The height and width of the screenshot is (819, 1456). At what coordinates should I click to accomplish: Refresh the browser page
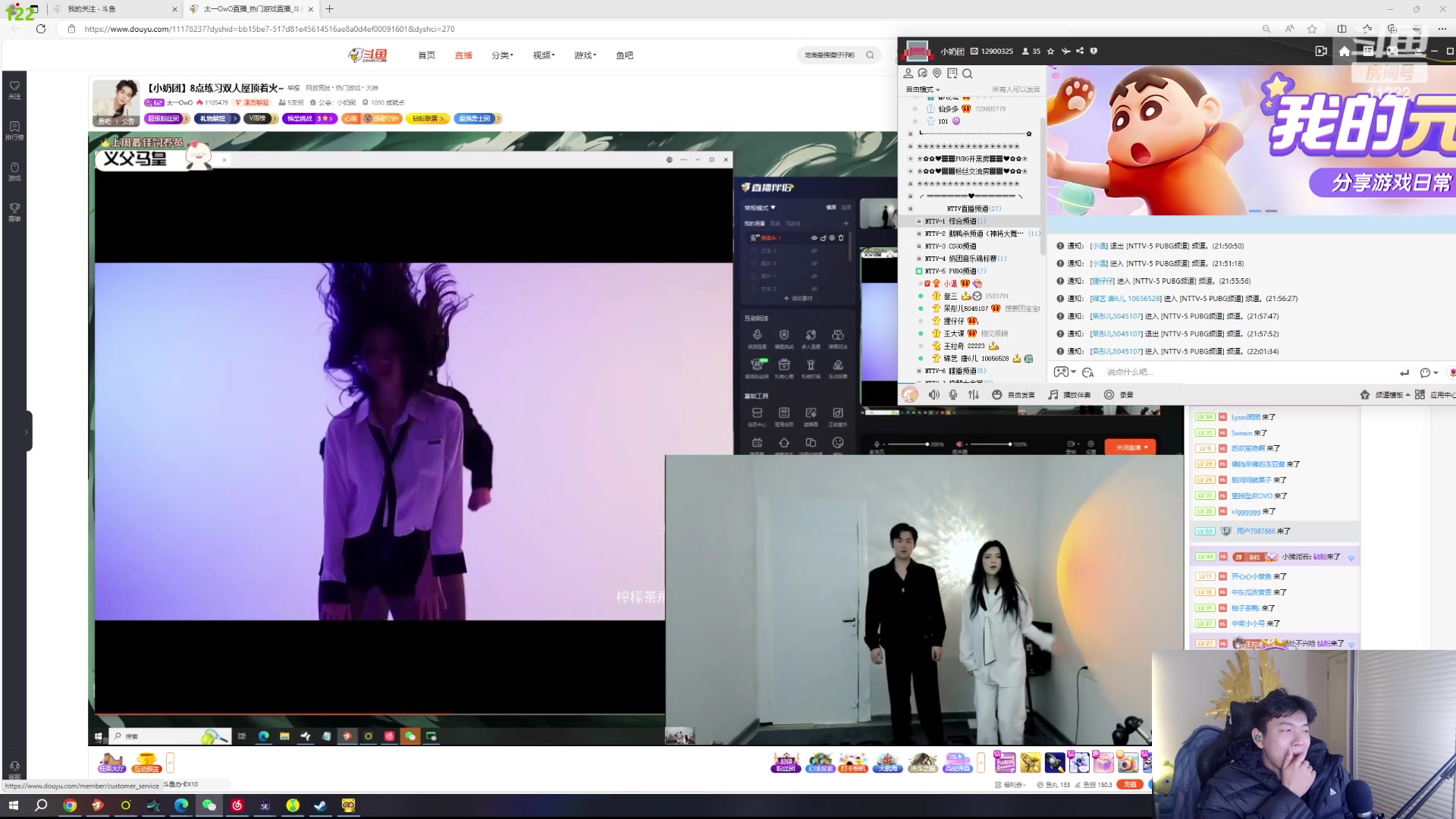(41, 29)
